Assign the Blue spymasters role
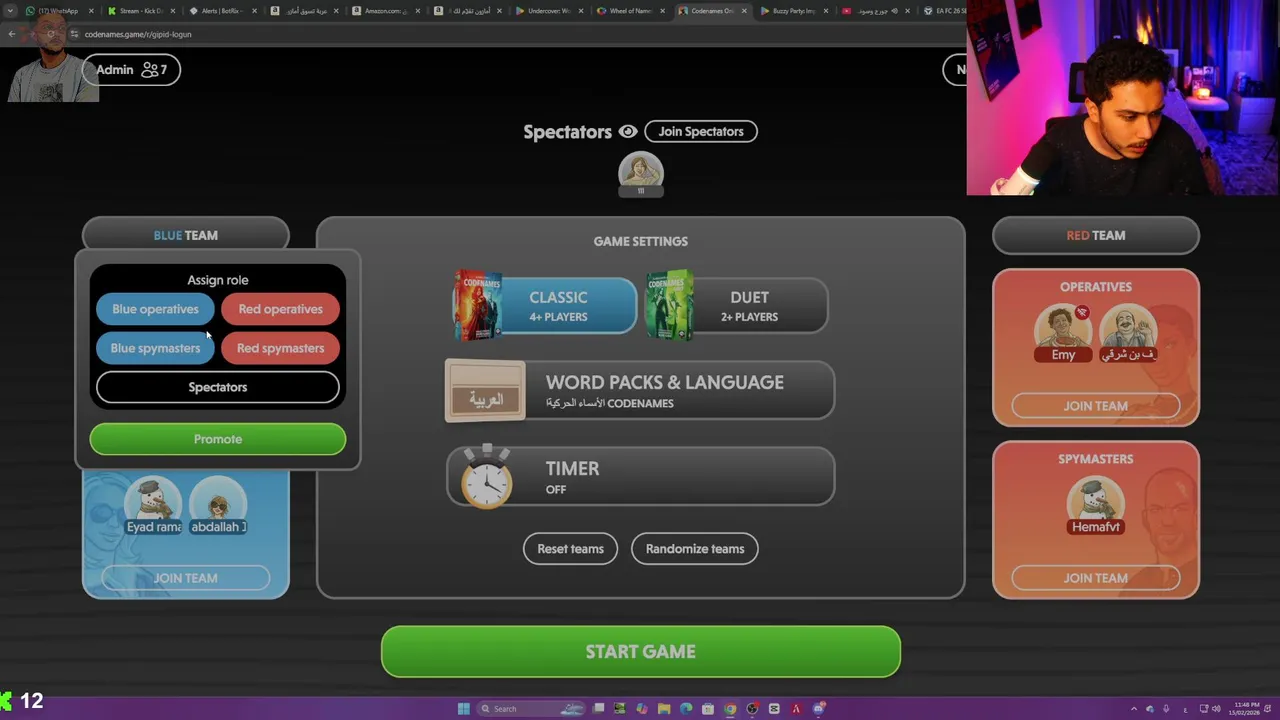 (155, 348)
